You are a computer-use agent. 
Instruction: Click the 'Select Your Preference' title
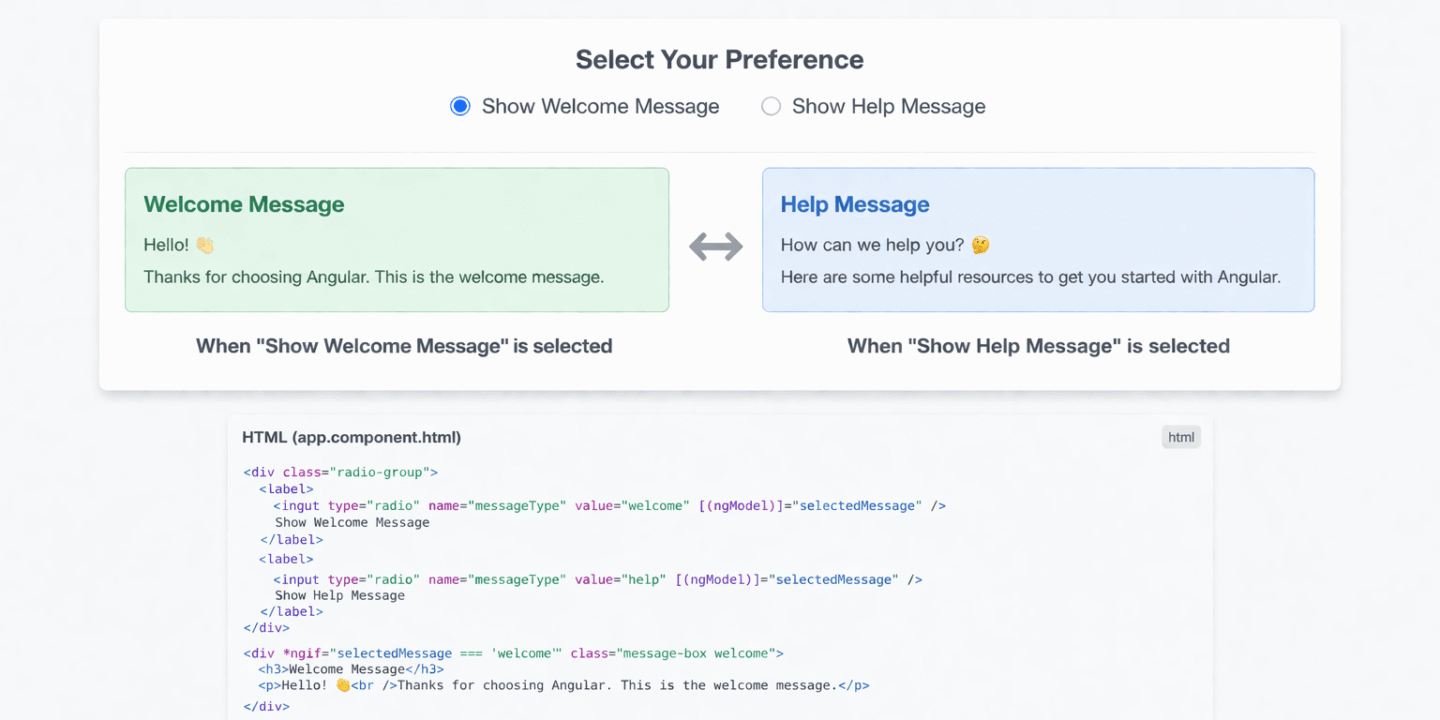tap(719, 59)
